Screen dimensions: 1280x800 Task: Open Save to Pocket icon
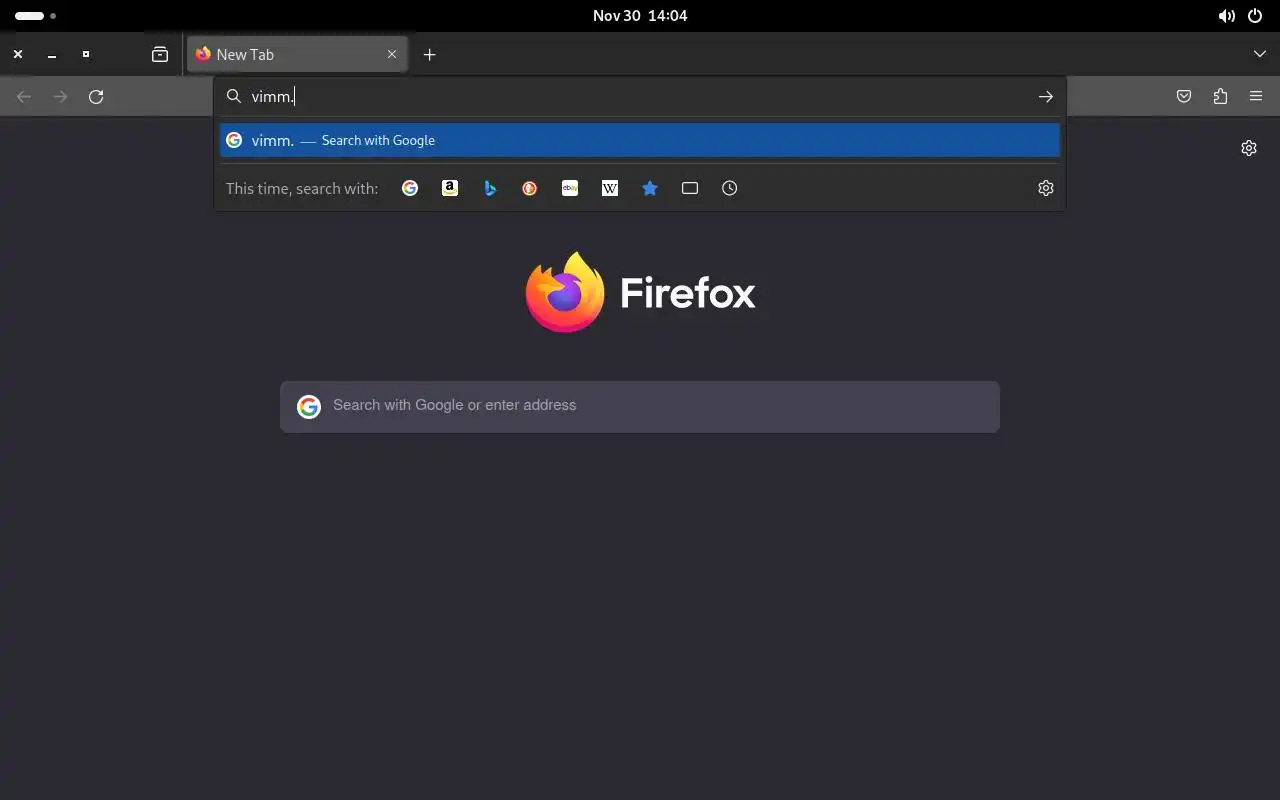click(1184, 97)
